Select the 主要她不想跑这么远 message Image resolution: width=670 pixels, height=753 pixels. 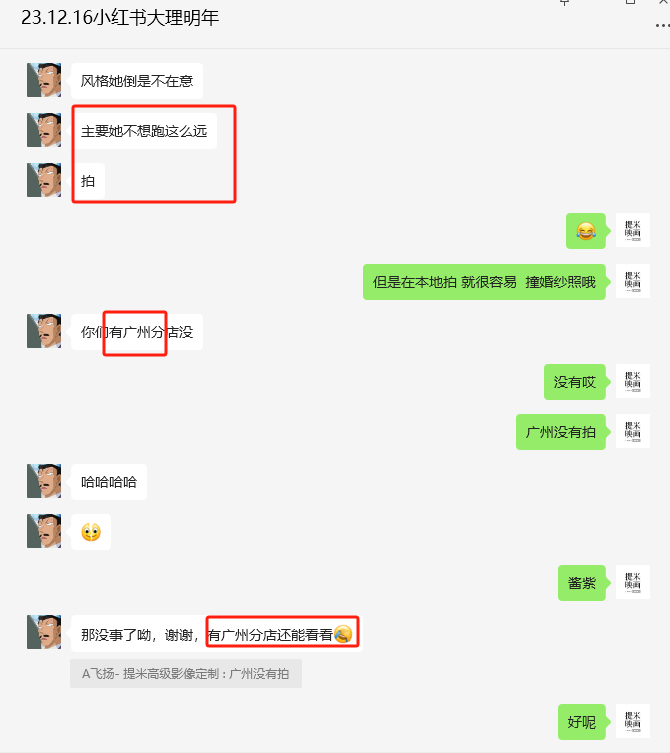144,131
